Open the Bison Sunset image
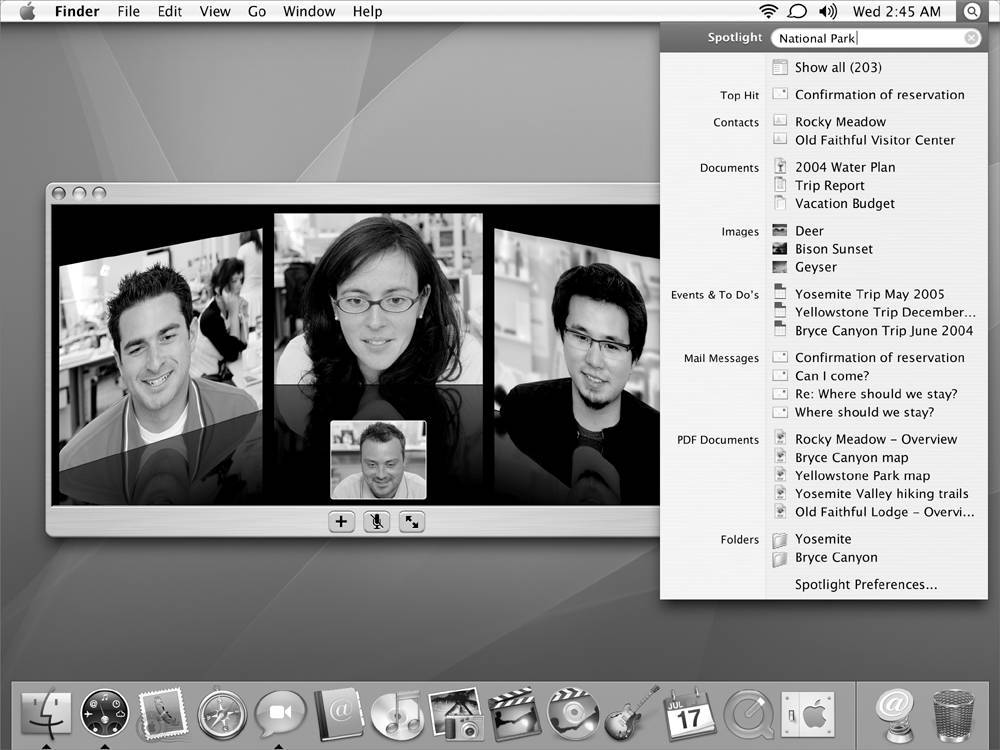 point(834,249)
